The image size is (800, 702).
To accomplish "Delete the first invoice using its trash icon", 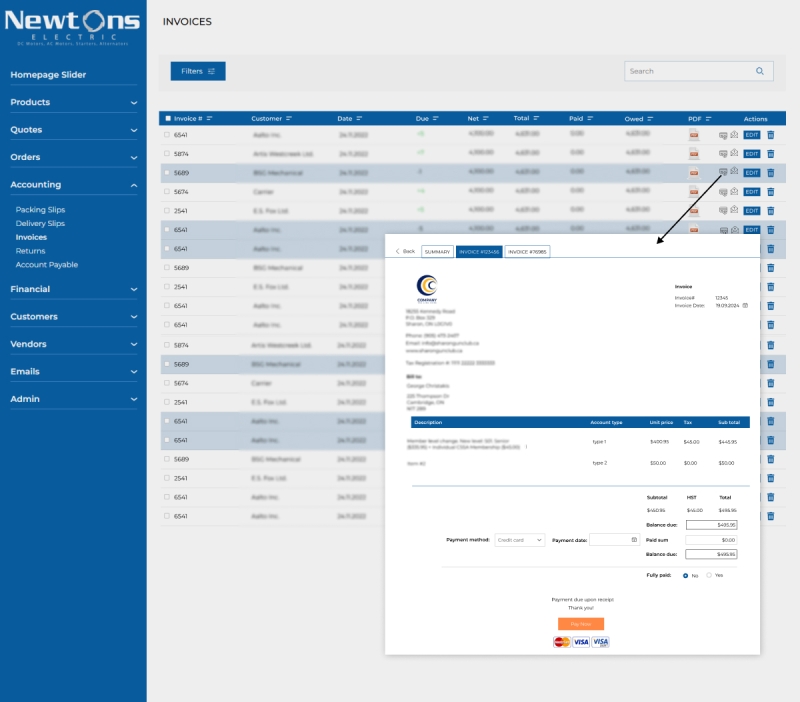I will (x=770, y=134).
